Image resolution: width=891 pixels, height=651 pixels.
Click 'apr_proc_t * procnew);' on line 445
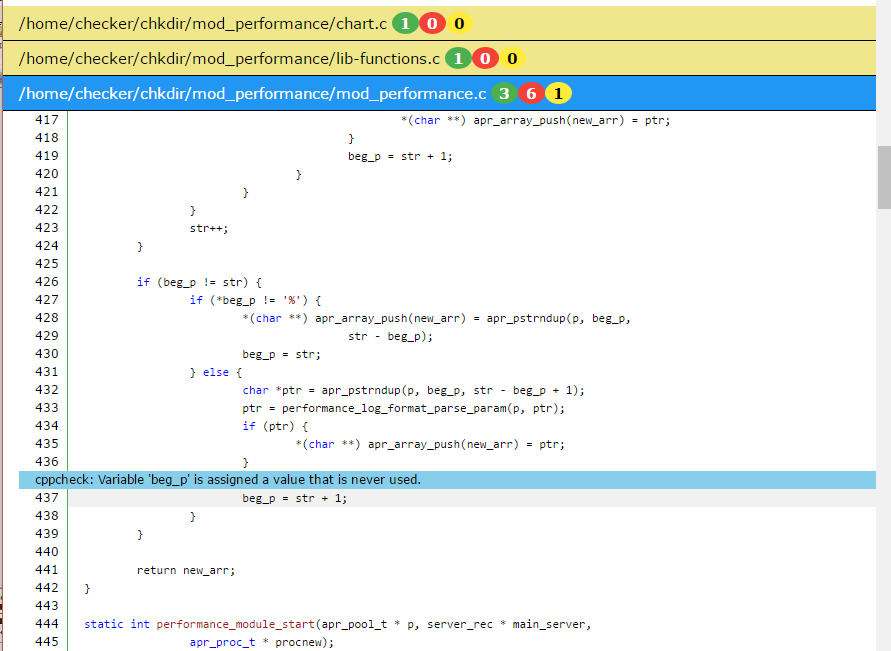tap(262, 642)
